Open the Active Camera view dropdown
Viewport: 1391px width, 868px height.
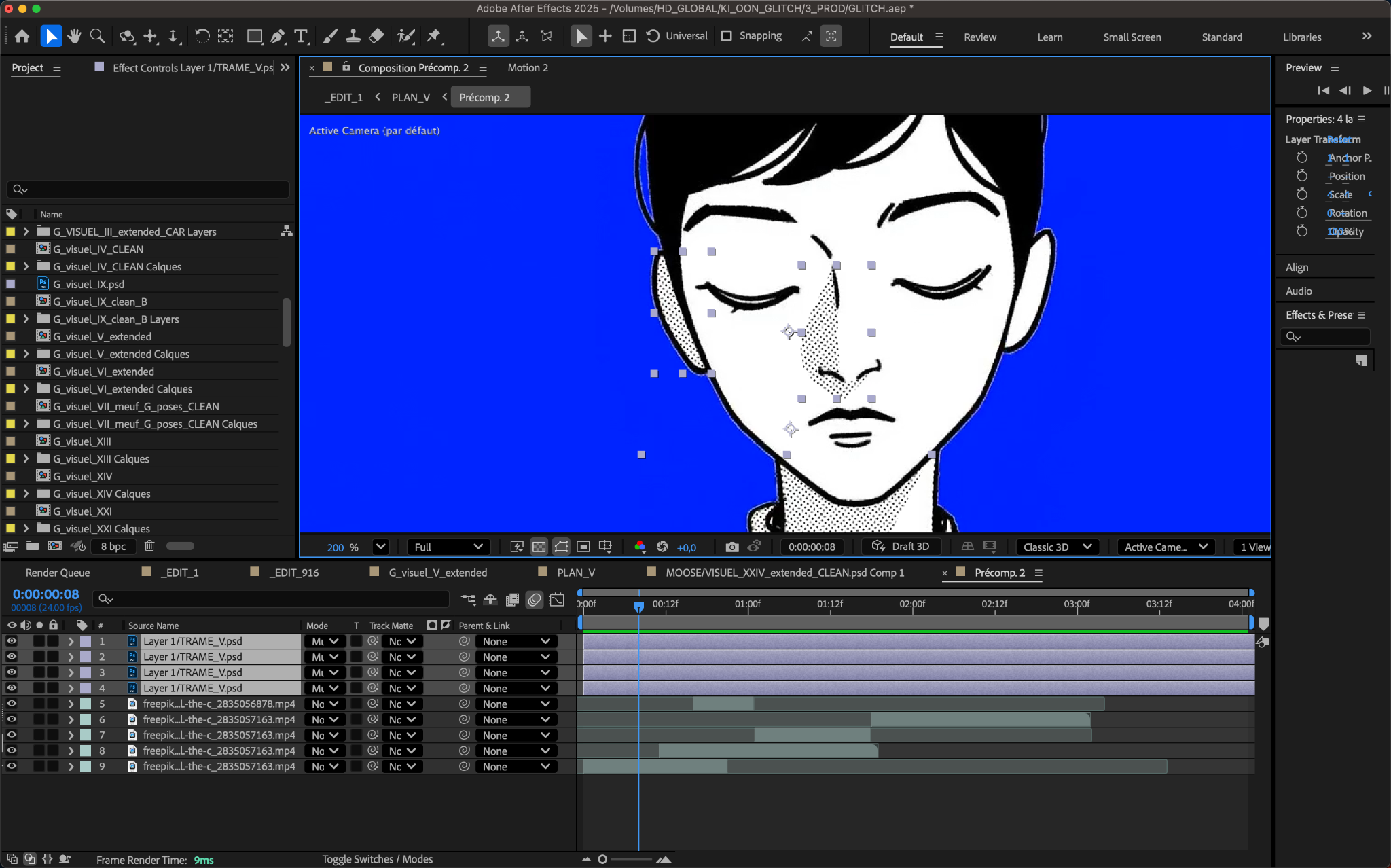coord(1166,547)
